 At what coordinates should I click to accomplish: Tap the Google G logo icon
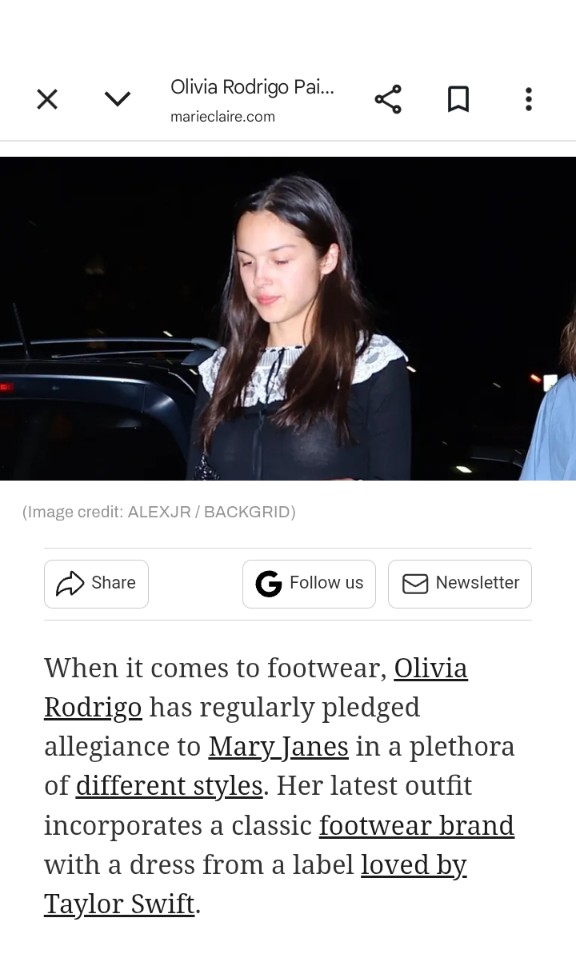268,584
